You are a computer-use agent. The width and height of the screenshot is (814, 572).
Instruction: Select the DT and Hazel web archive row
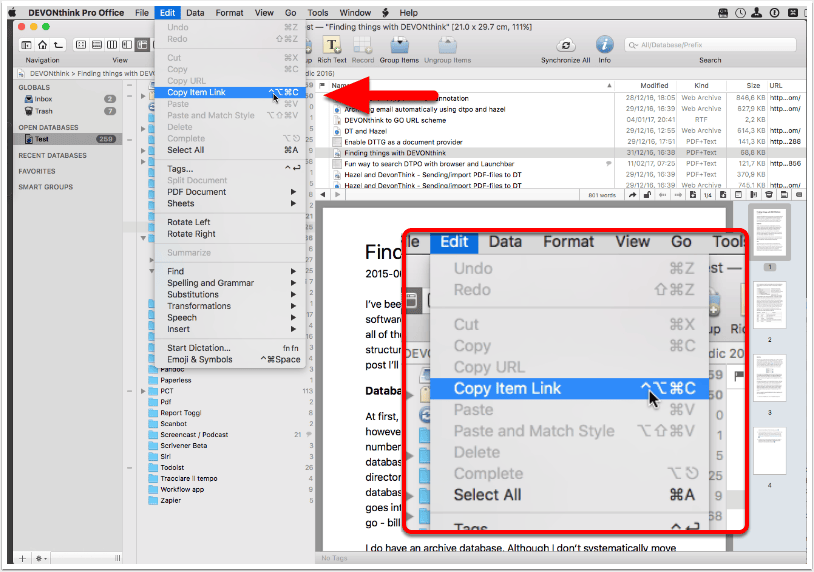click(365, 131)
